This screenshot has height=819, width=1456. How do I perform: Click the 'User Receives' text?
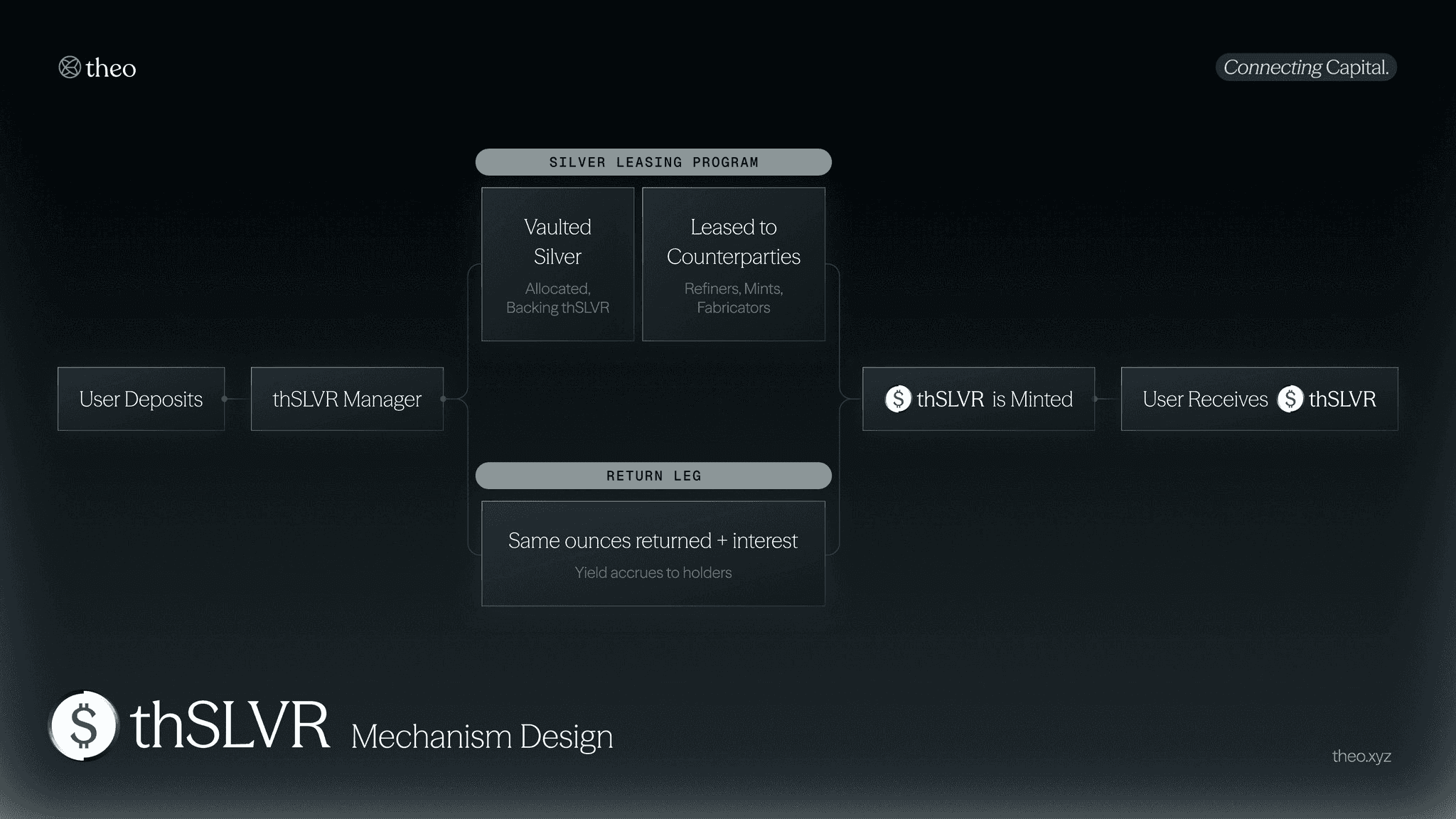pos(1205,399)
